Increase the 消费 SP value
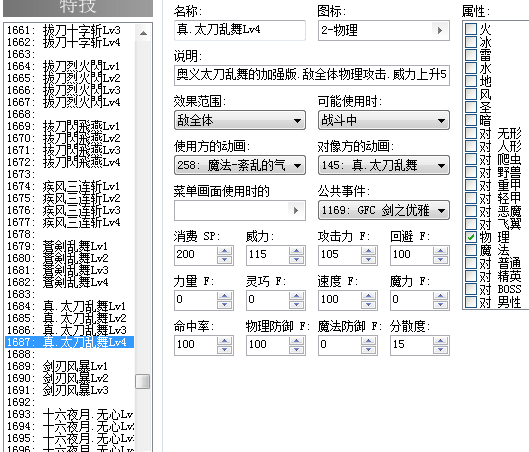Image resolution: width=529 pixels, height=452 pixels. 224,251
